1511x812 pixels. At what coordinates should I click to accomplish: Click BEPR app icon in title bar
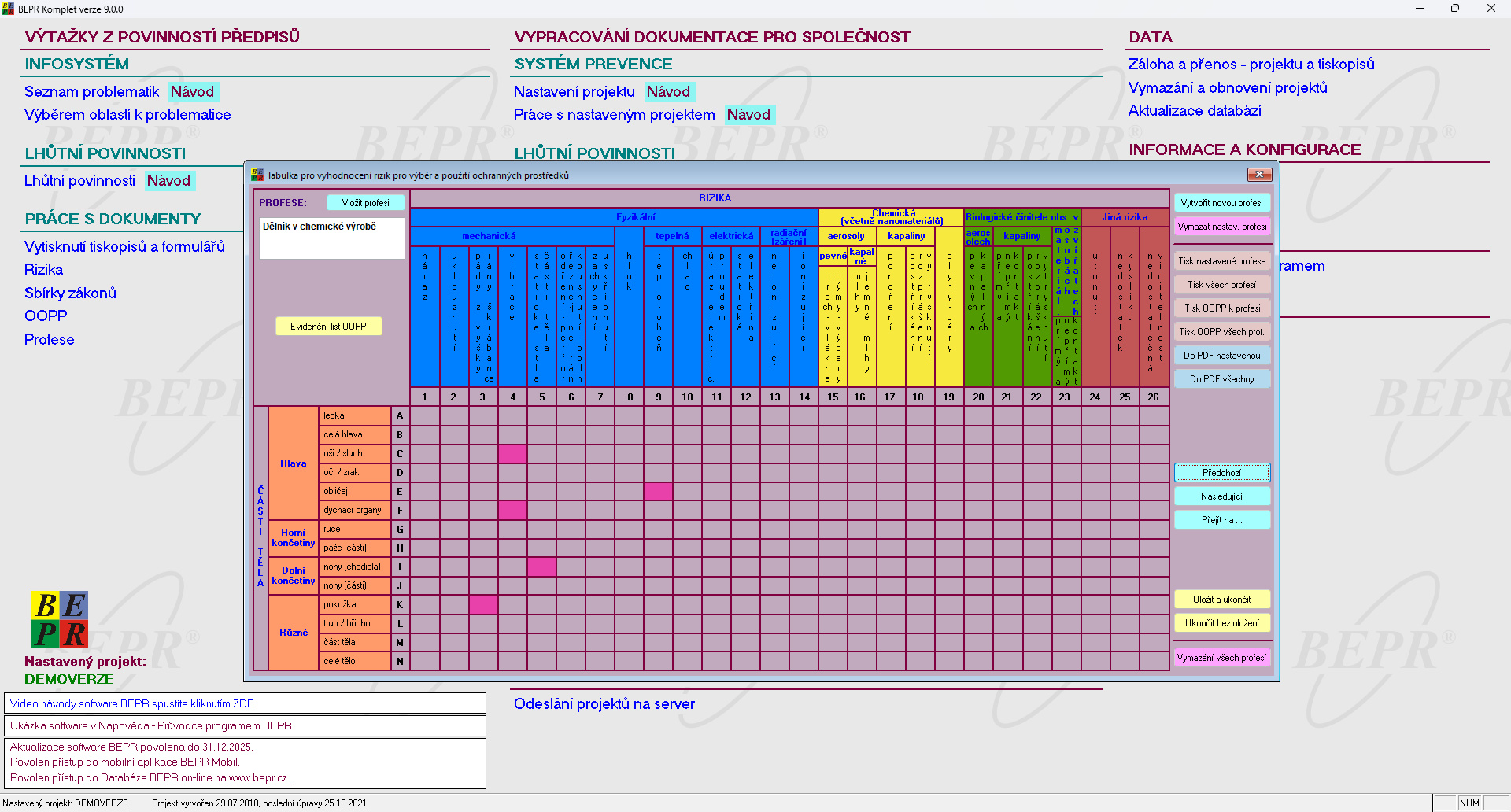[8, 9]
